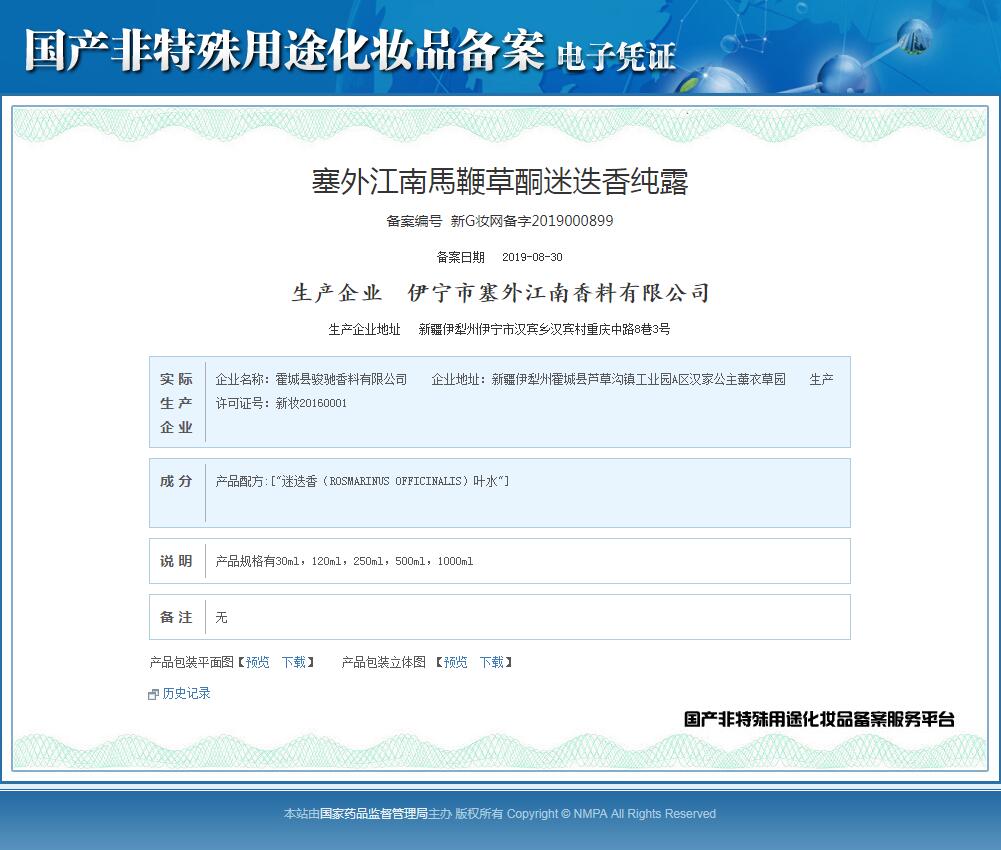
Task: Click the product title 塞外江南馬鞭草酮迷迭香纯露
Action: click(500, 181)
